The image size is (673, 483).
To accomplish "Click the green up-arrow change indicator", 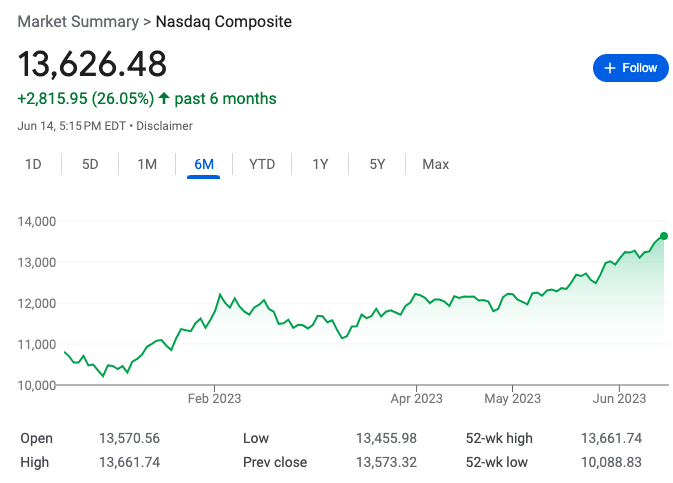I will pos(164,98).
